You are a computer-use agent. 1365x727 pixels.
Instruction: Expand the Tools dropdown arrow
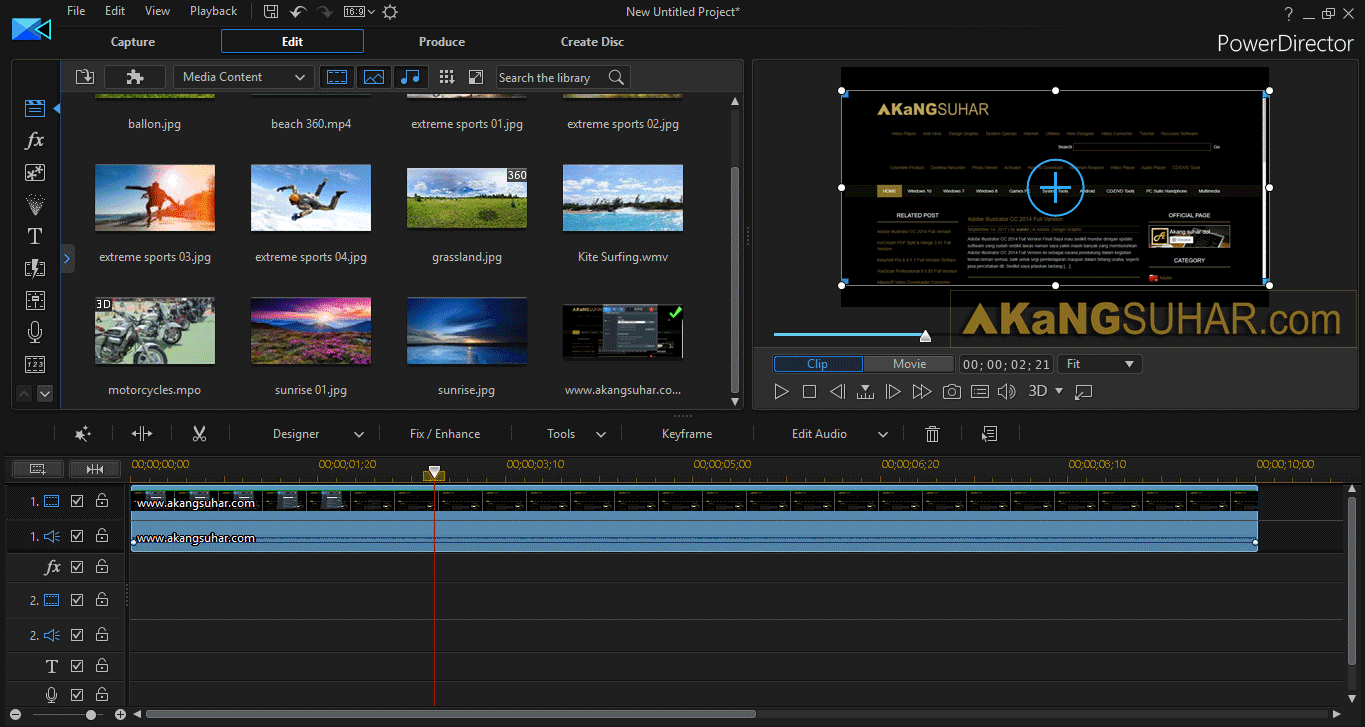tap(601, 434)
